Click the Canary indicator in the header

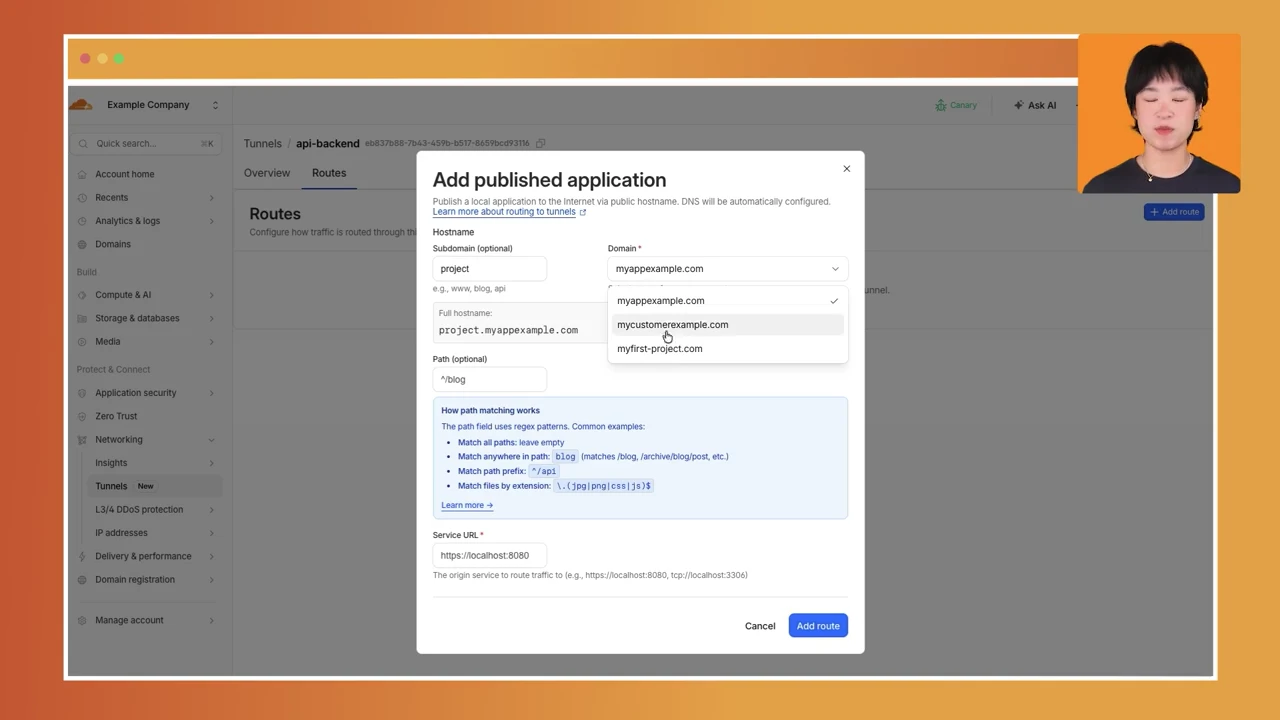point(956,105)
